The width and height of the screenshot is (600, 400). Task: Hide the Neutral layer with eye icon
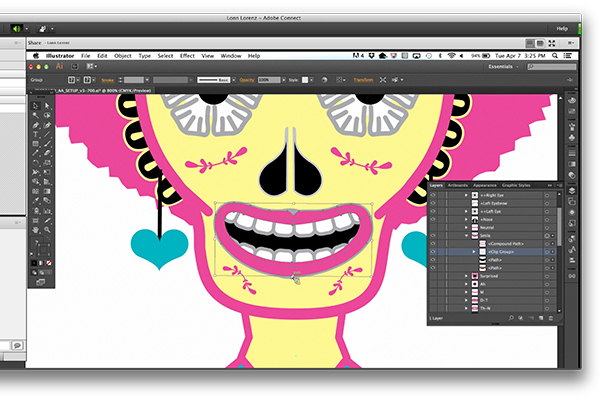point(434,226)
